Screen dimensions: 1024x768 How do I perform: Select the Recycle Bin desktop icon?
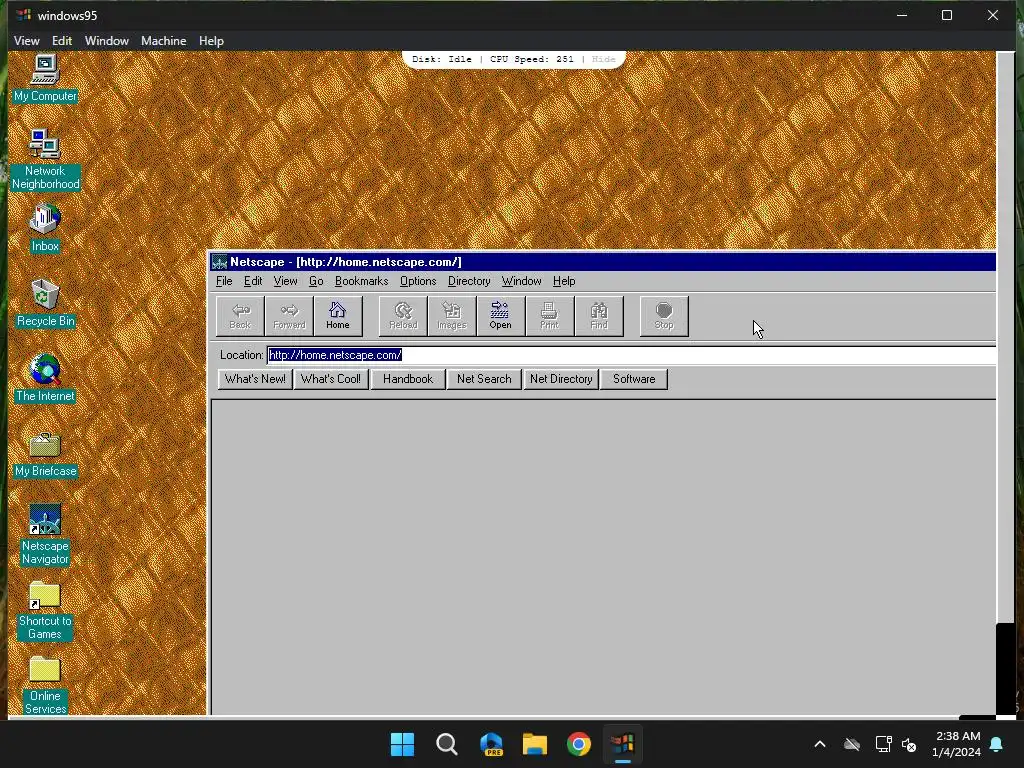45,303
